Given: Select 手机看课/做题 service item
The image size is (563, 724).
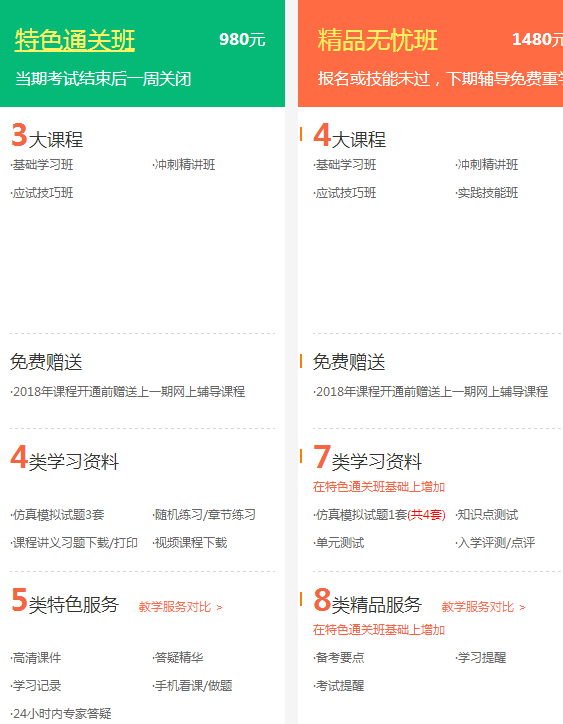Looking at the screenshot, I should point(192,686).
